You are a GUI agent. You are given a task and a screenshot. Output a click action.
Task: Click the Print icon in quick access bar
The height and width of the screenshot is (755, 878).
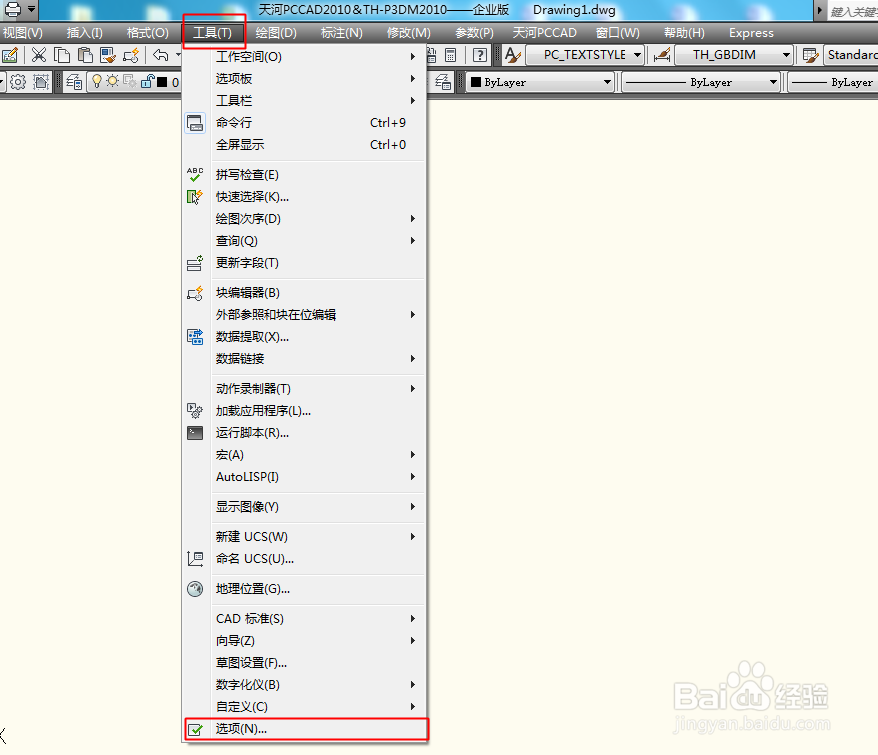pos(12,9)
